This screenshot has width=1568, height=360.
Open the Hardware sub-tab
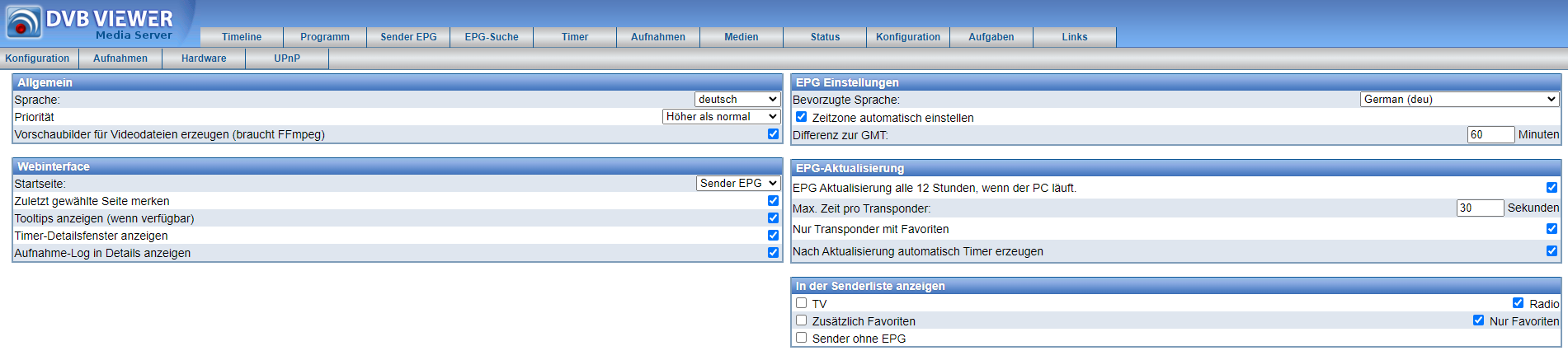pos(204,58)
